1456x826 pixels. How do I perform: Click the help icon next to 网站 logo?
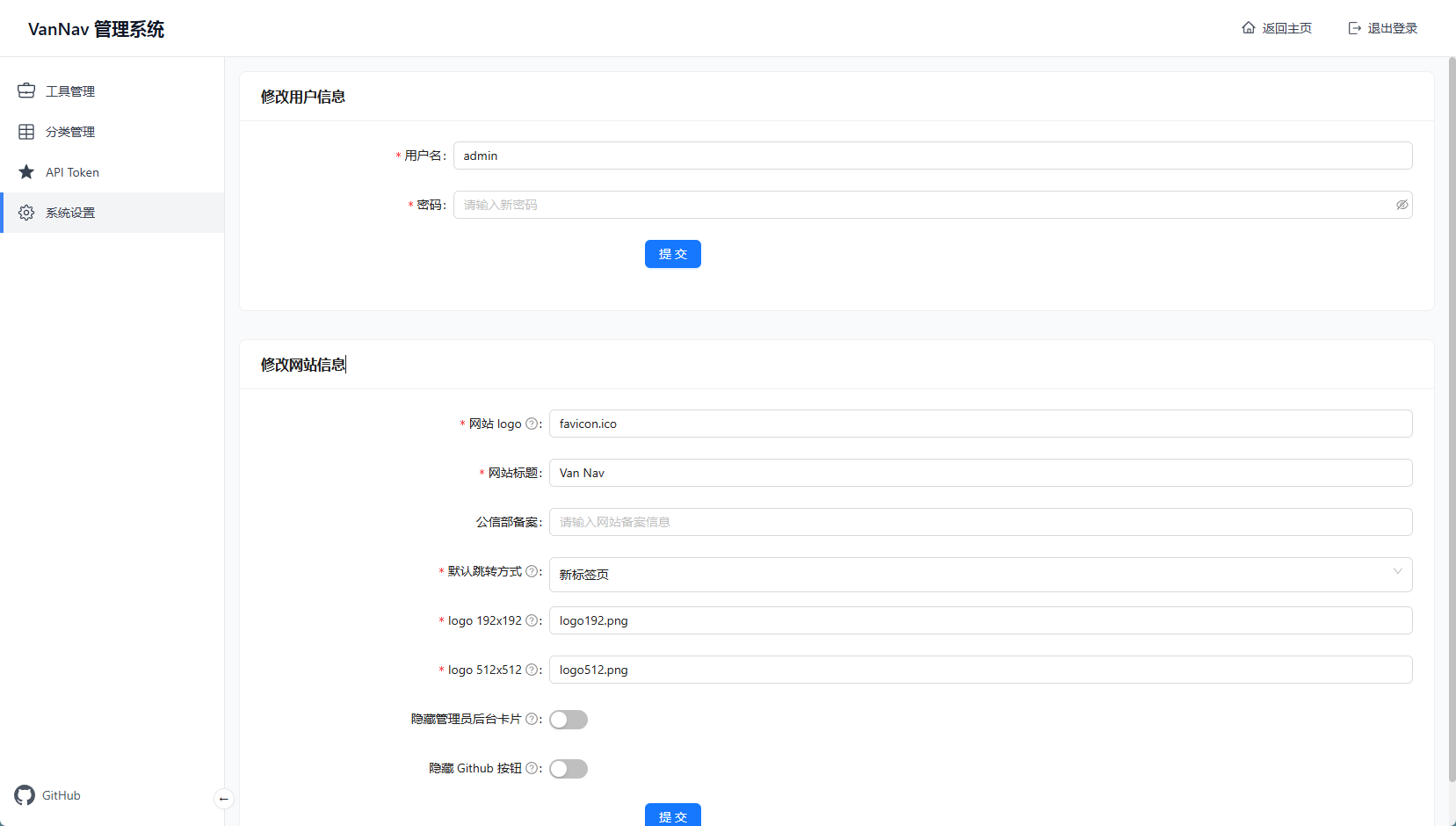[532, 424]
